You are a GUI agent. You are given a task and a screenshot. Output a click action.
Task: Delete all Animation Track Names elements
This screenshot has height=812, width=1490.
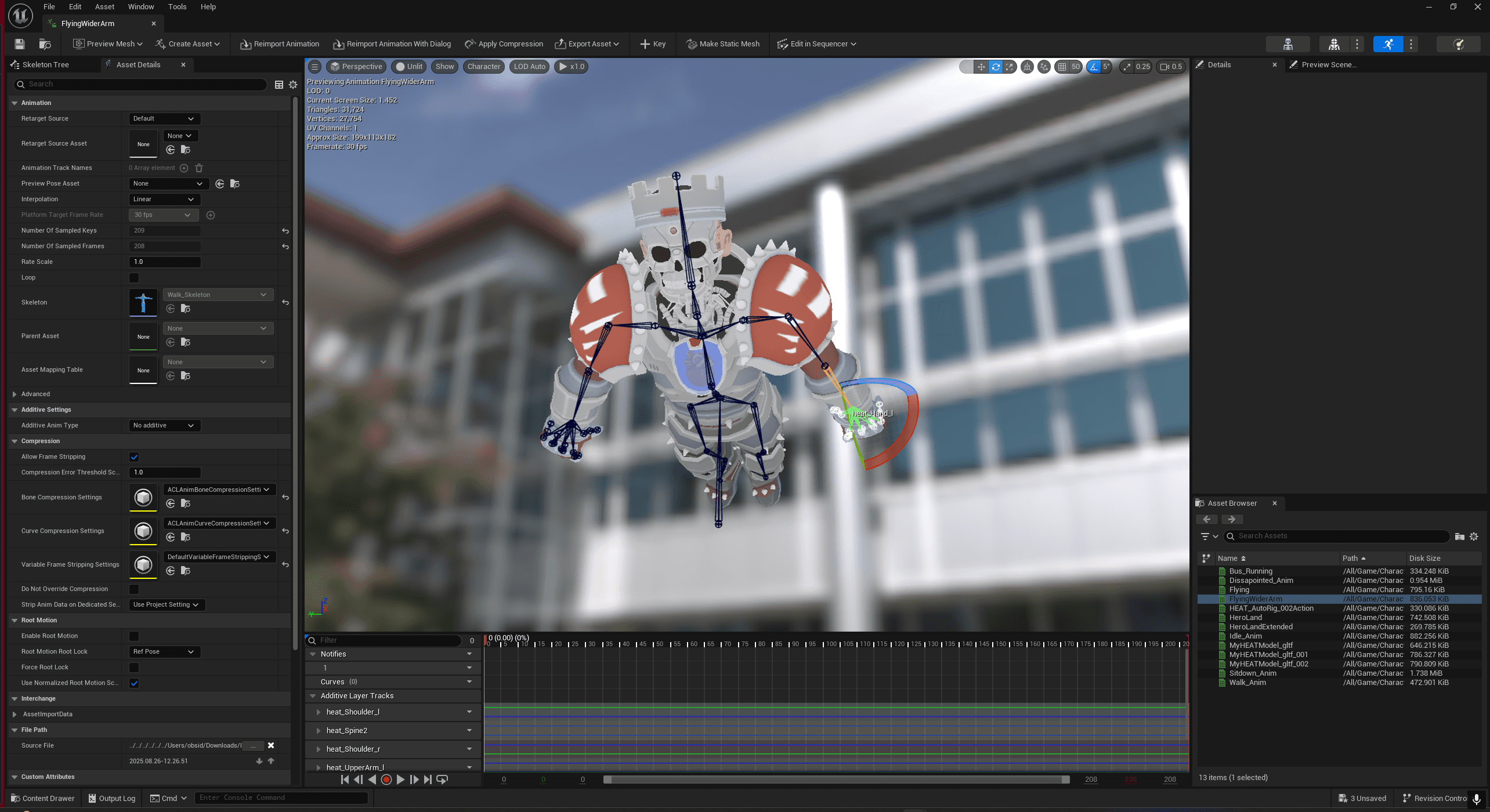coord(199,168)
